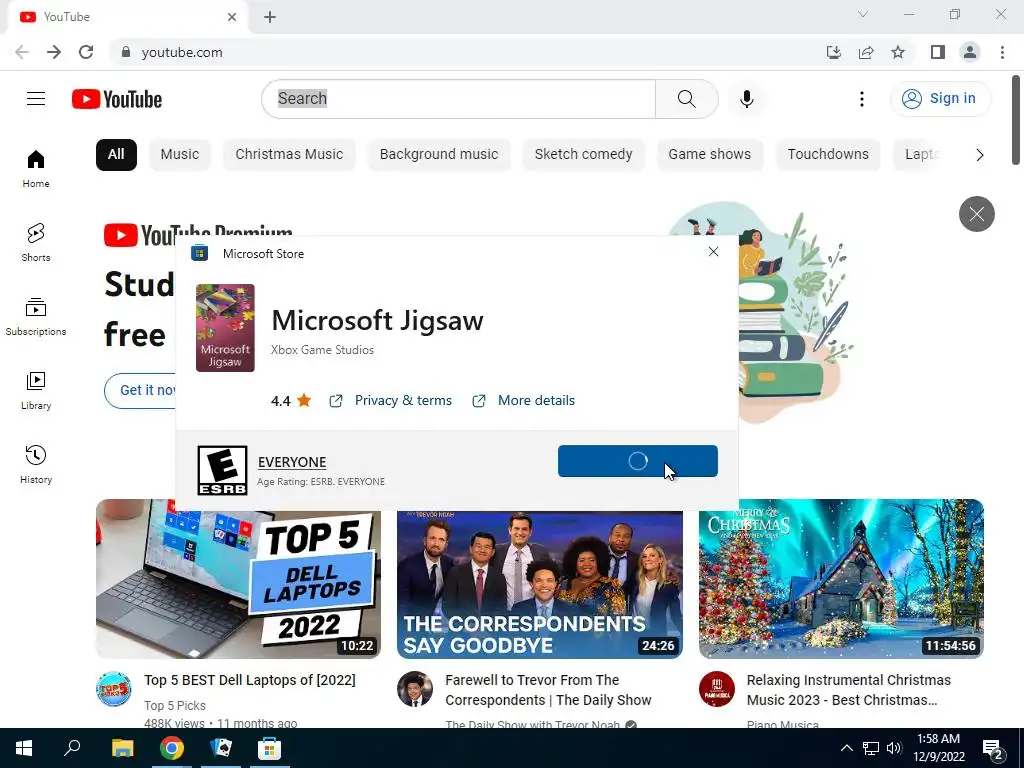This screenshot has height=768, width=1024.
Task: Click the Microsoft Jigsaw app tile
Action: tap(225, 328)
